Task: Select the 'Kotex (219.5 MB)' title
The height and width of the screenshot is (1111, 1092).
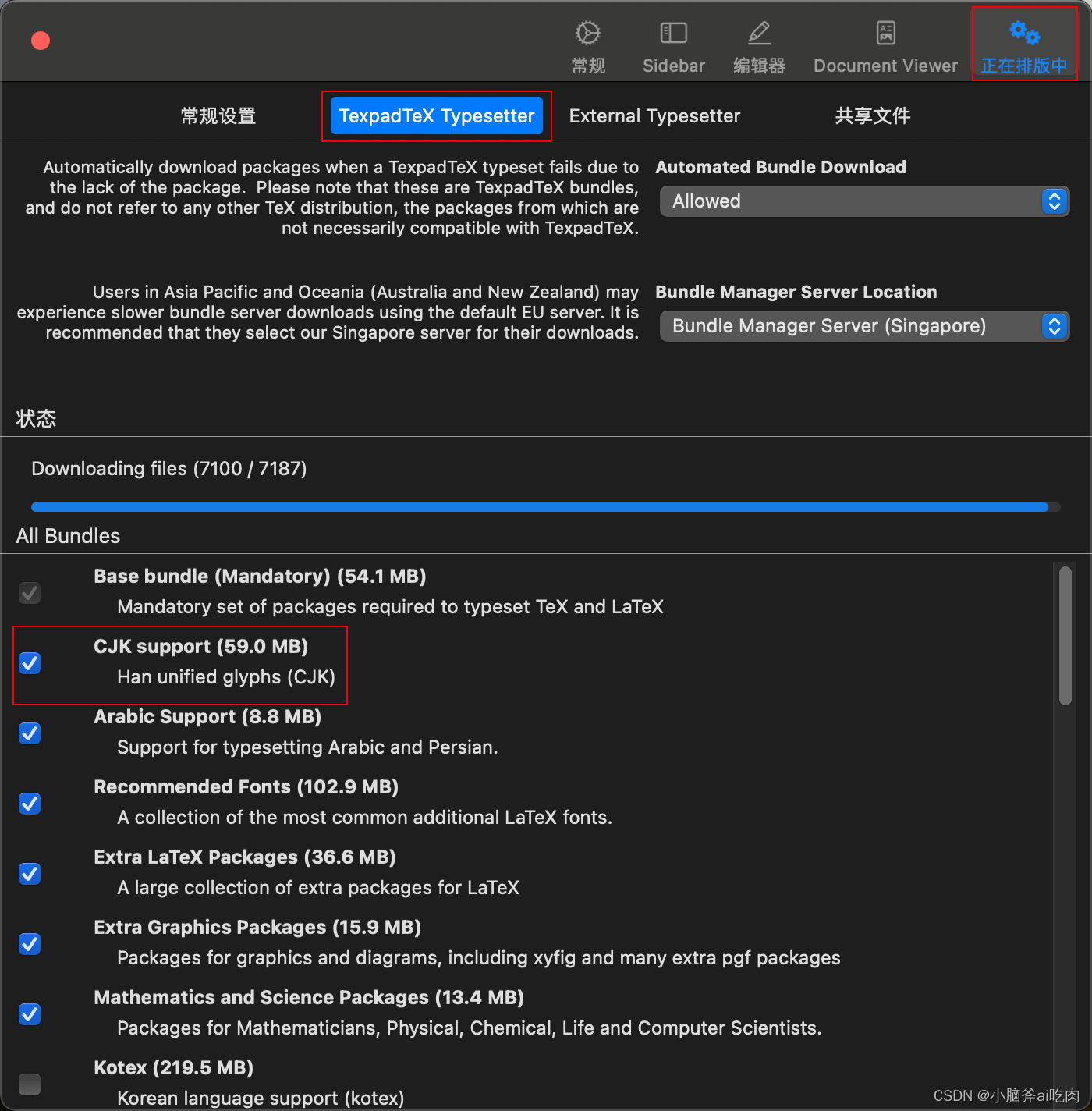Action: [x=174, y=1068]
